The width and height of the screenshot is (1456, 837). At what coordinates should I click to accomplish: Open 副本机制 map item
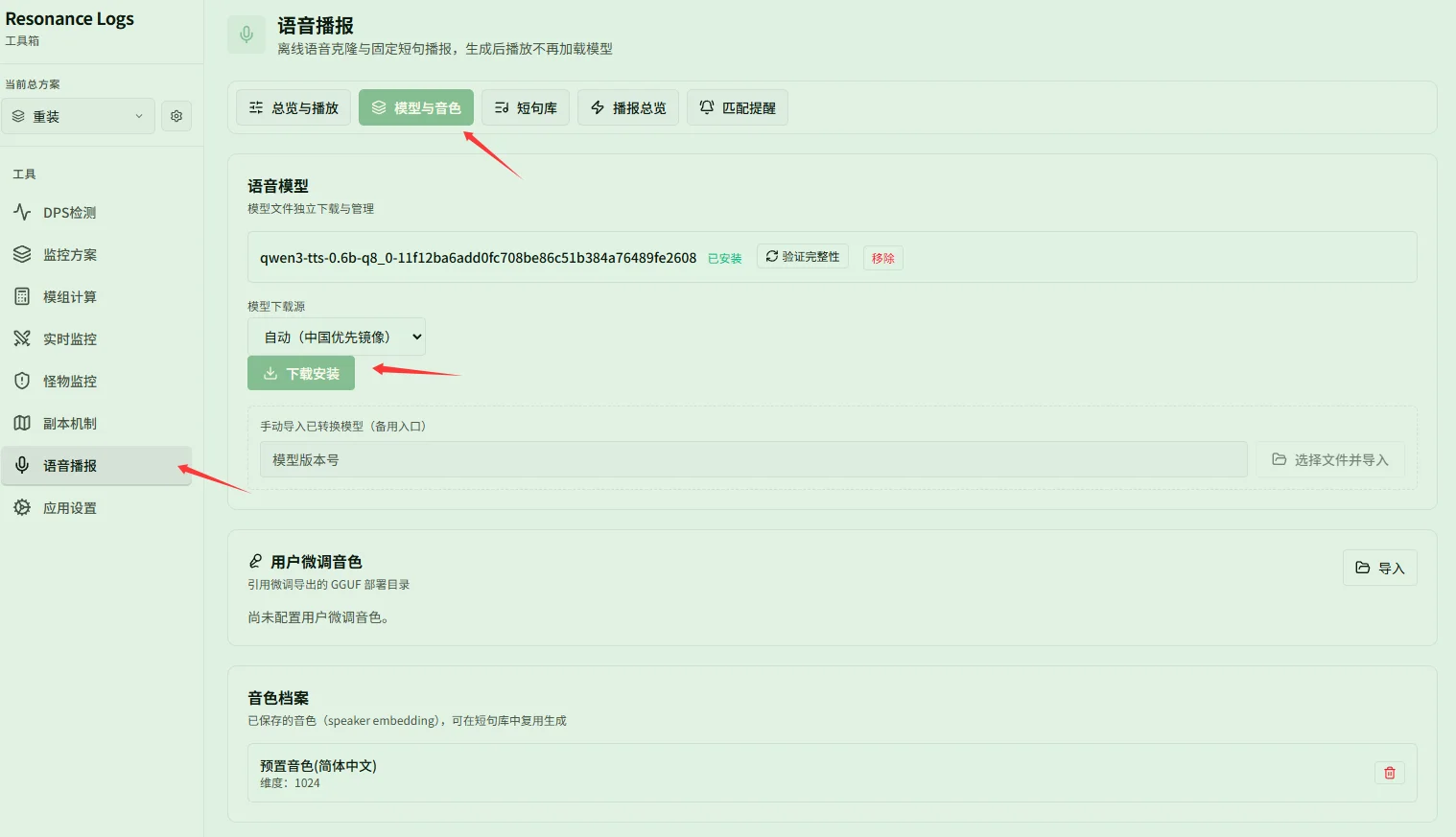pos(96,424)
